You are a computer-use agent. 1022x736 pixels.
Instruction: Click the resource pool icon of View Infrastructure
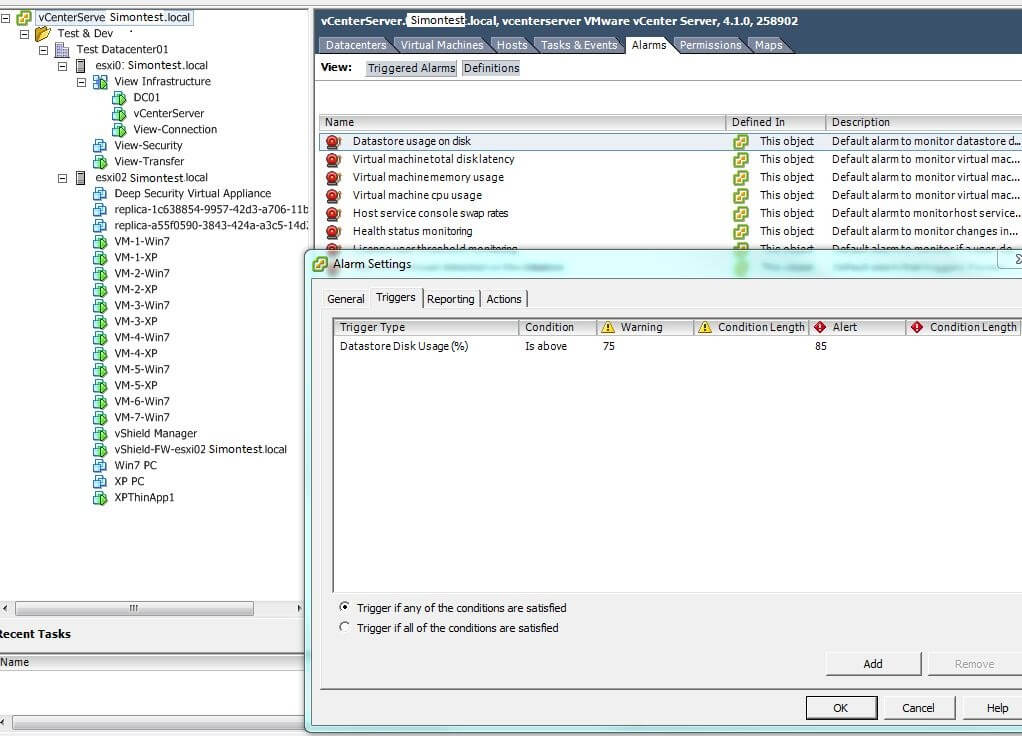coord(100,81)
